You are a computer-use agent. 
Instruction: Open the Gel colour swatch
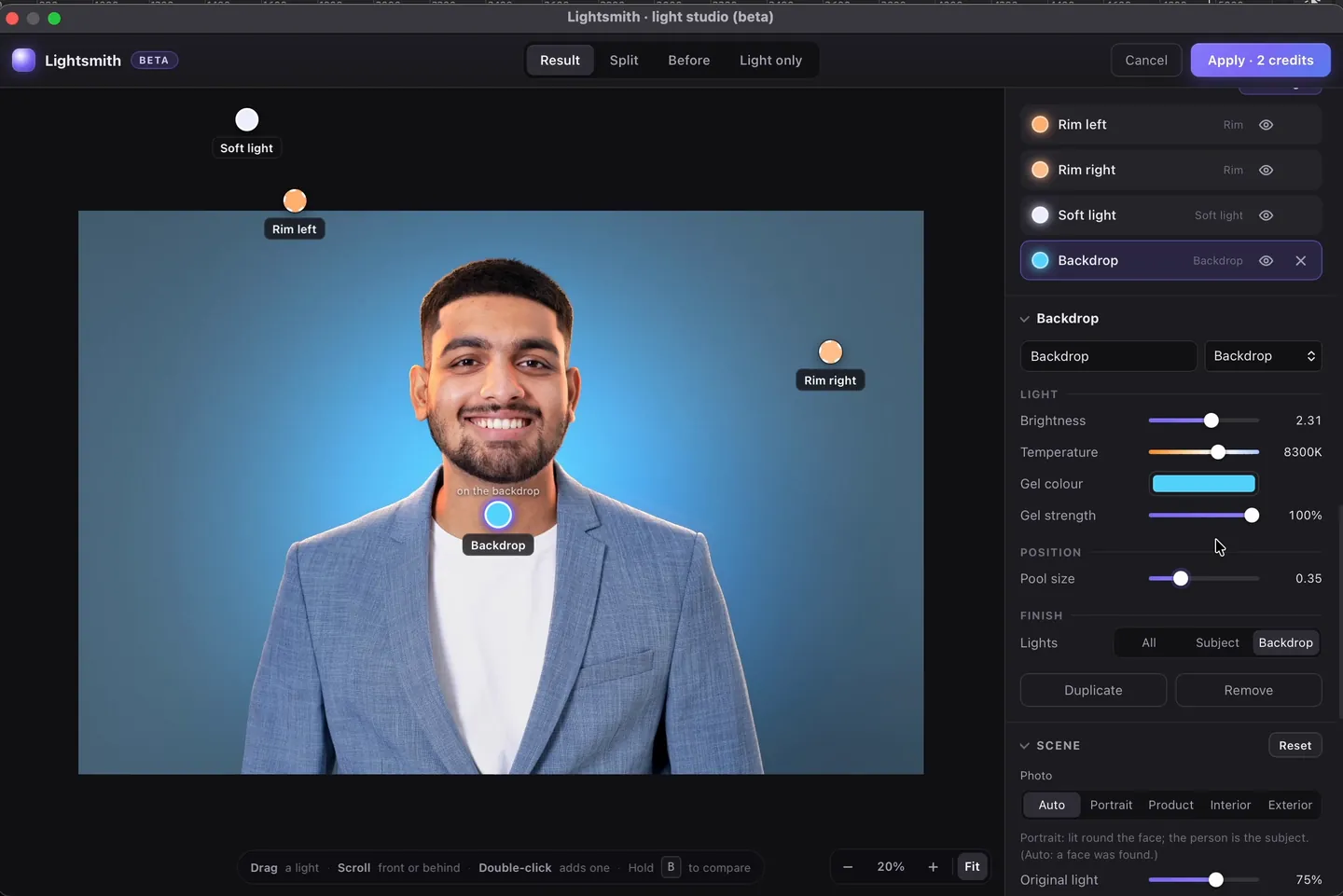(1203, 484)
